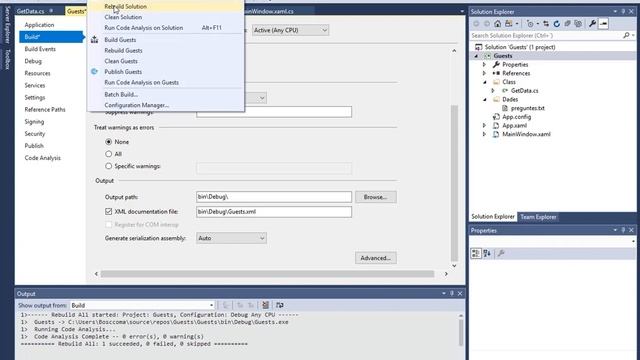Toggle Word Wrap icon in Output toolbar

point(280,305)
